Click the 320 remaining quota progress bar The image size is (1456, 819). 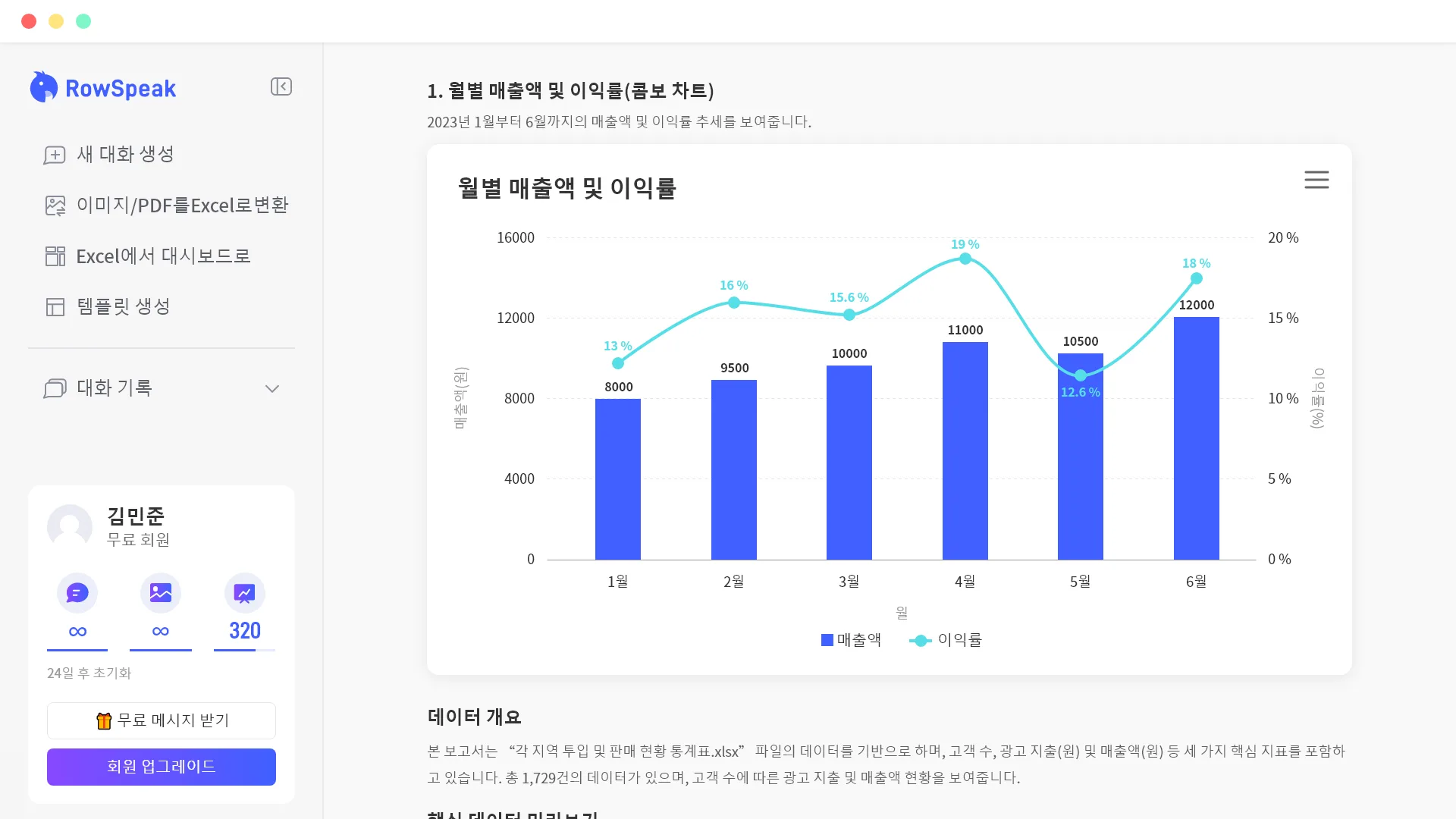tap(244, 650)
